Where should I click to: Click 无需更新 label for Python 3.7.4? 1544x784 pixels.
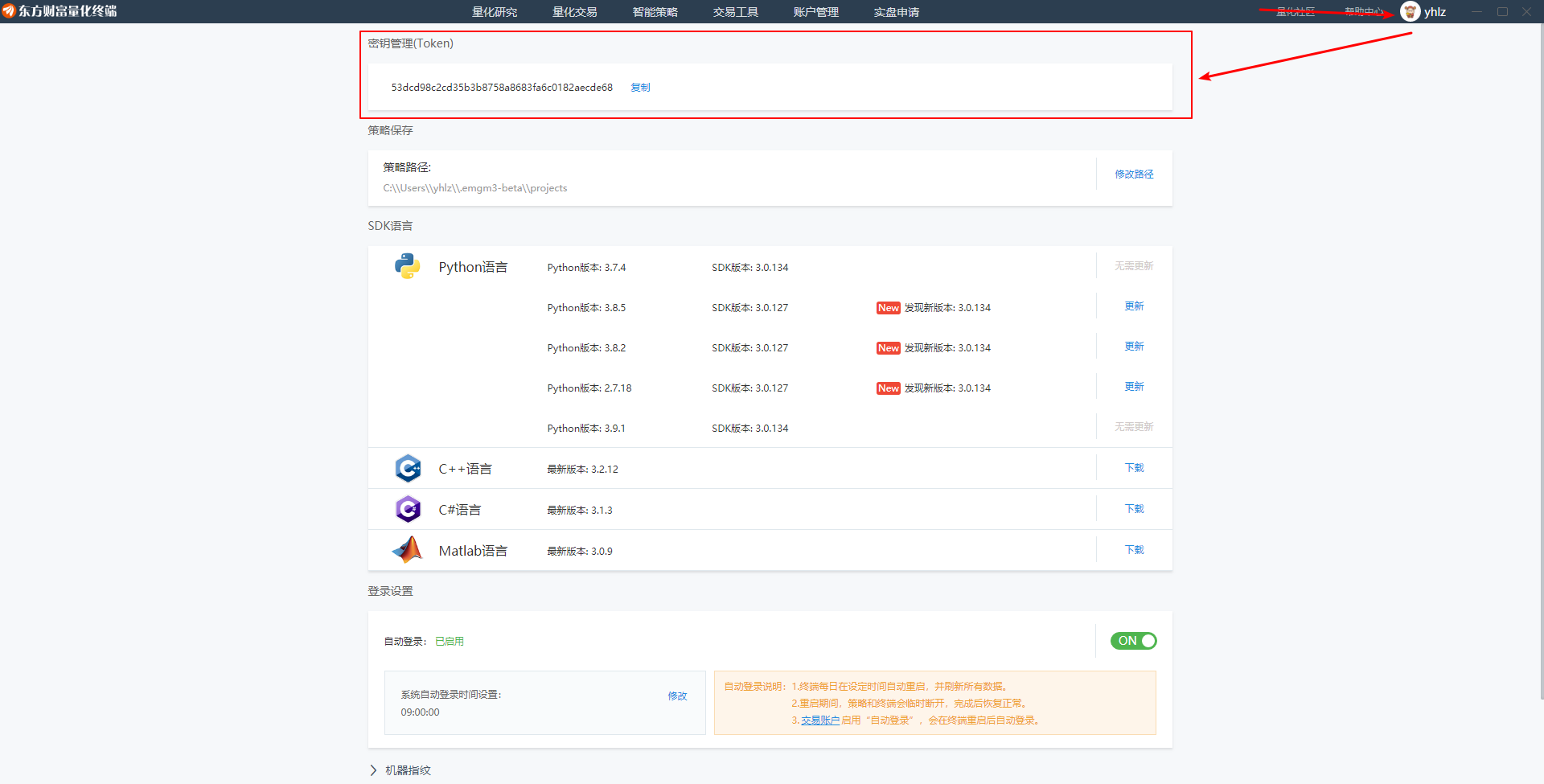click(x=1134, y=266)
